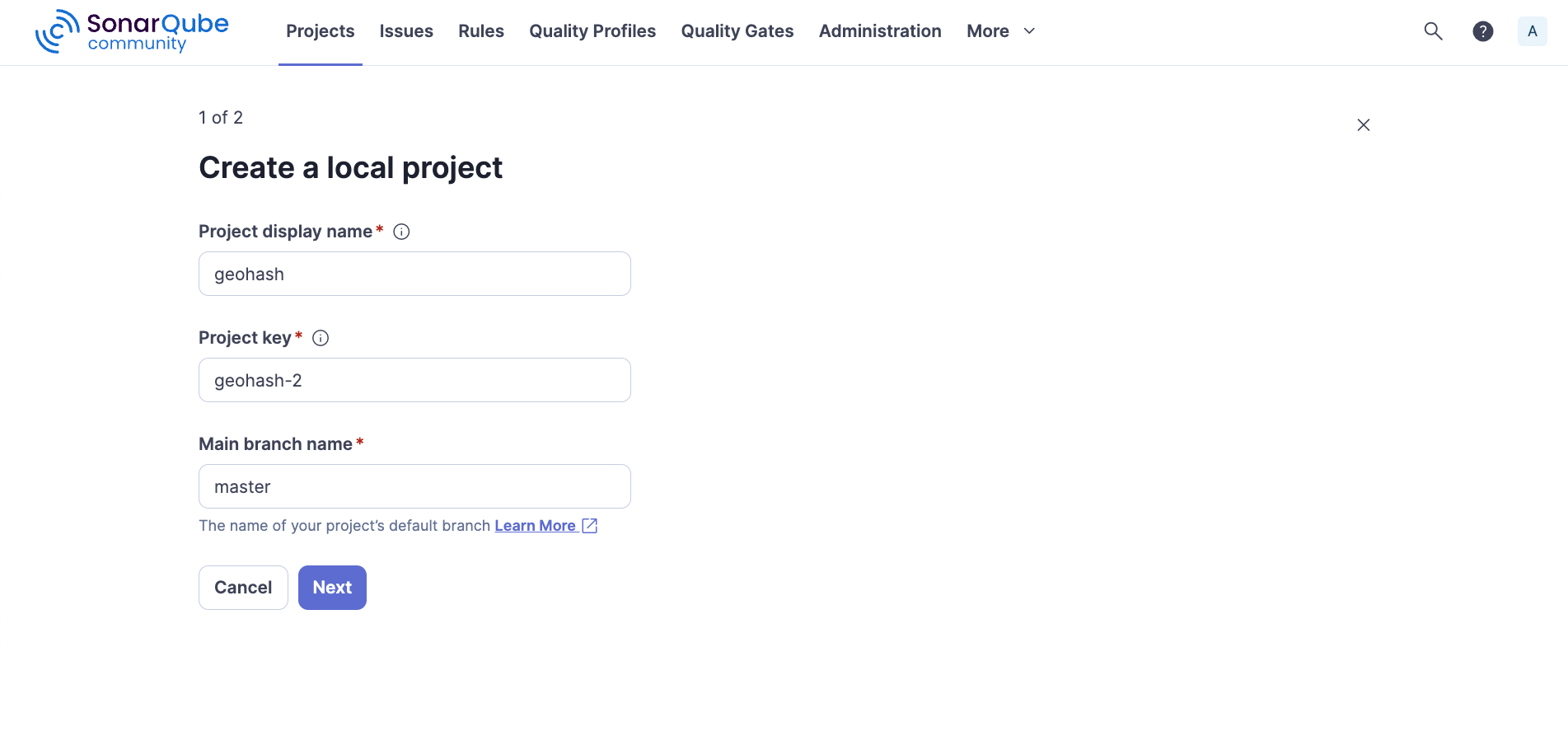Click the 'Create a local project' heading
This screenshot has height=755, width=1568.
[x=350, y=168]
